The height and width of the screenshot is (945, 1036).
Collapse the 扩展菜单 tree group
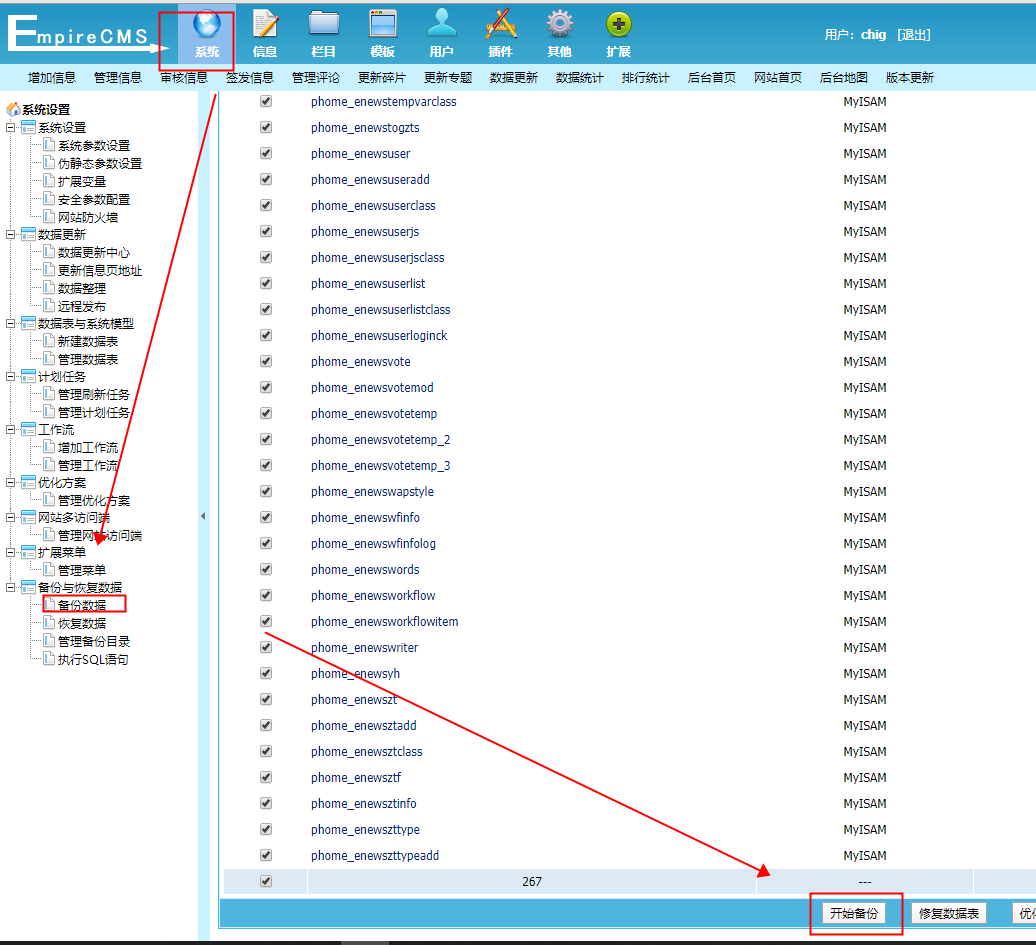tap(11, 552)
